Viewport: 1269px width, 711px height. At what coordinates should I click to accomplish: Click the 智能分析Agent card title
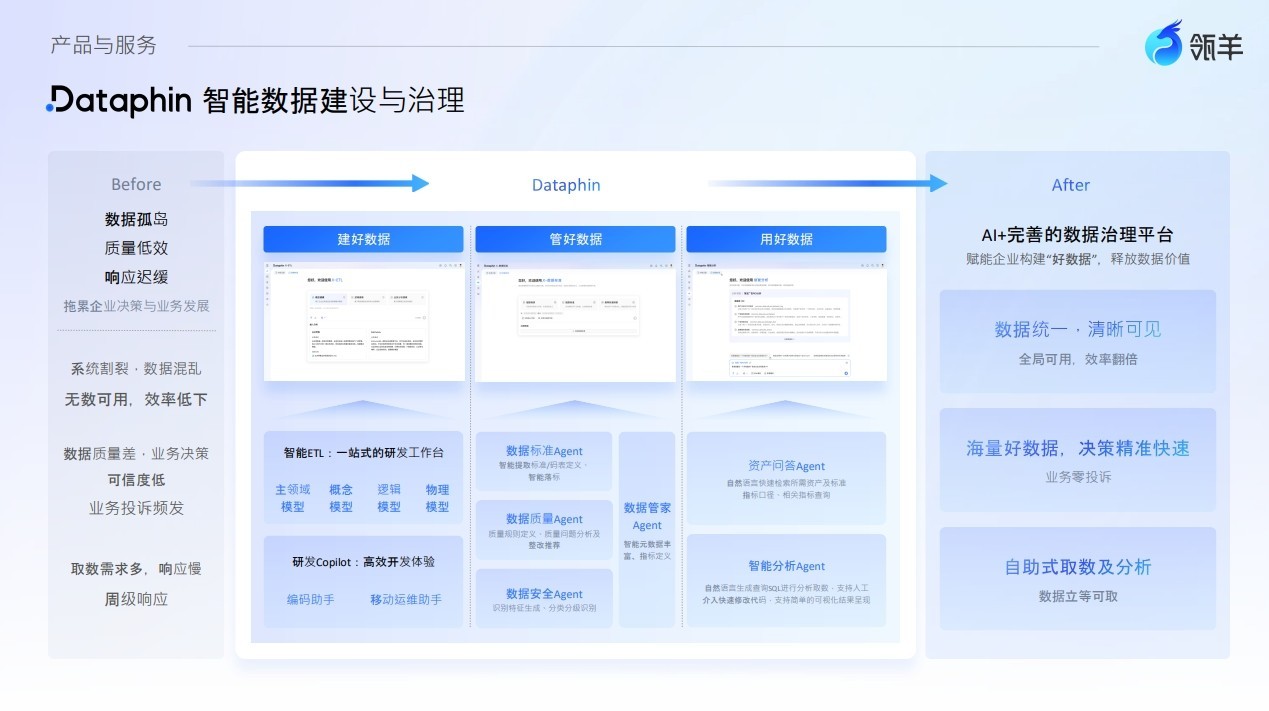click(786, 566)
